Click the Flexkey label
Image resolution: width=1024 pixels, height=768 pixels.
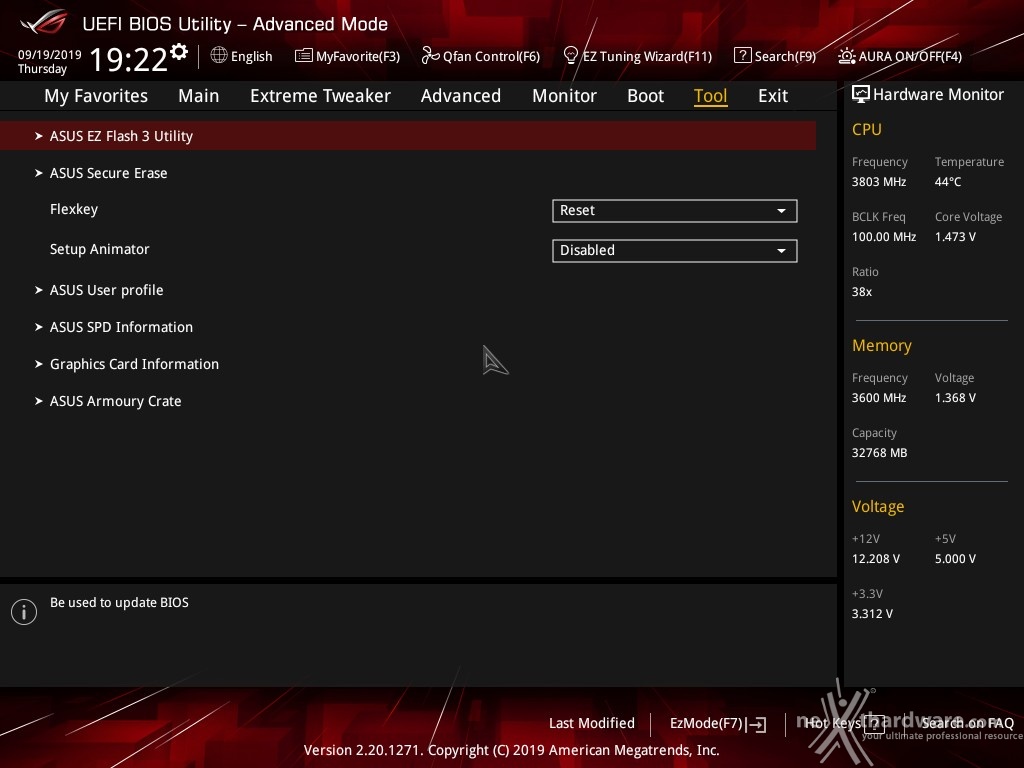pos(74,210)
